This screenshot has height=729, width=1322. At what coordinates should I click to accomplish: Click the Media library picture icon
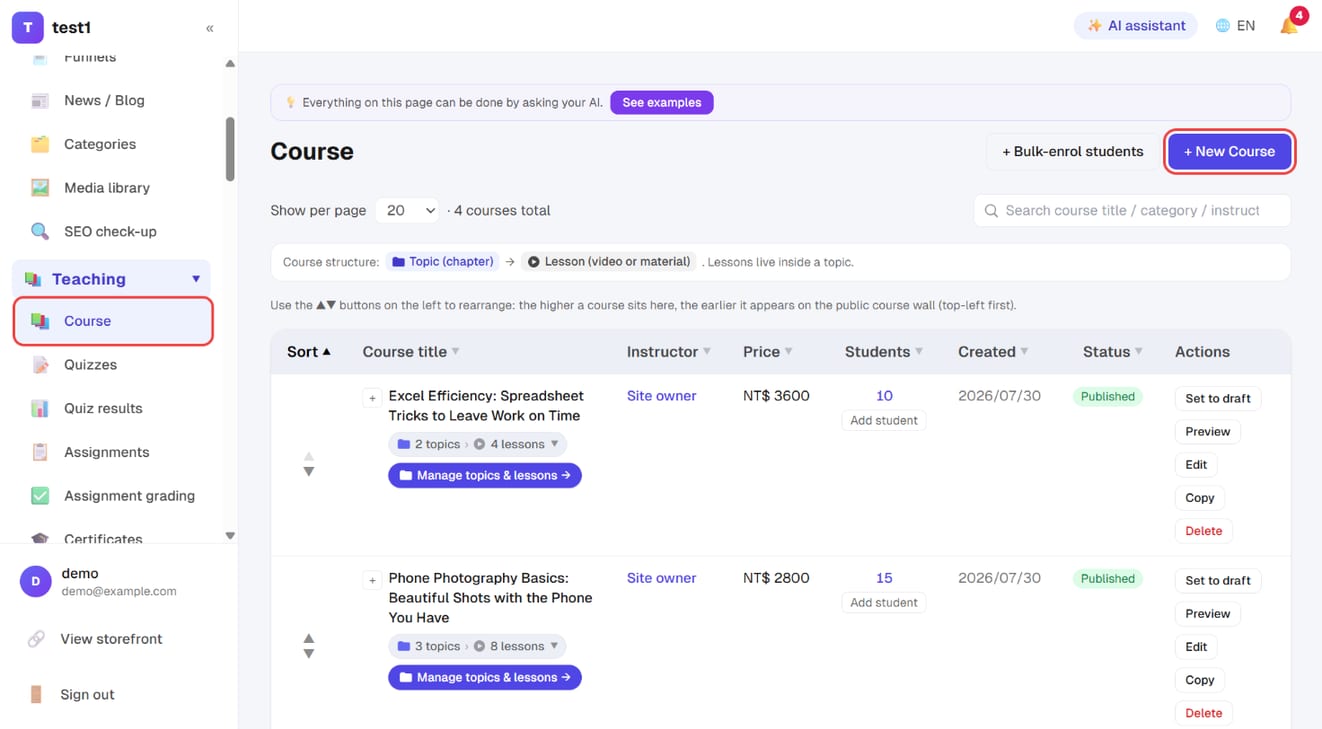tap(40, 188)
